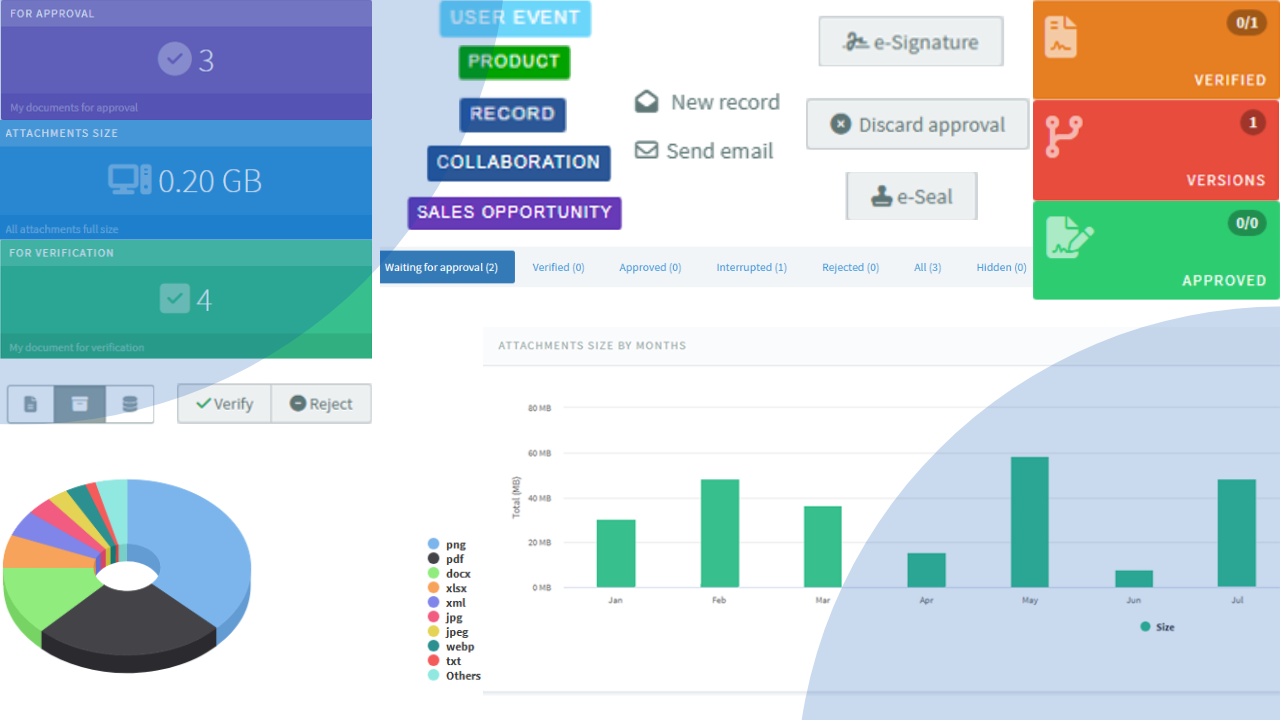Click the signed document icon on Approved card

coord(1069,236)
